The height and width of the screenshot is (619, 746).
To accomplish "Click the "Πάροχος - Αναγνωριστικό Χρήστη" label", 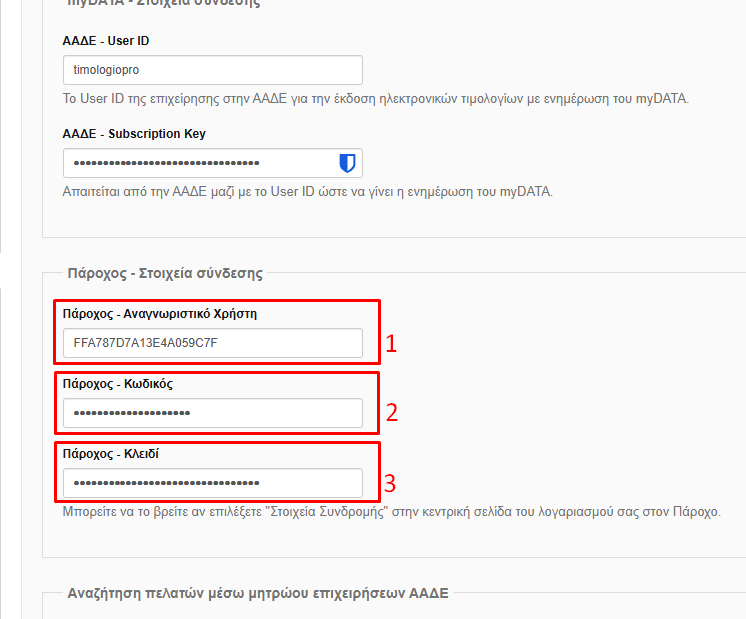I will tap(160, 314).
